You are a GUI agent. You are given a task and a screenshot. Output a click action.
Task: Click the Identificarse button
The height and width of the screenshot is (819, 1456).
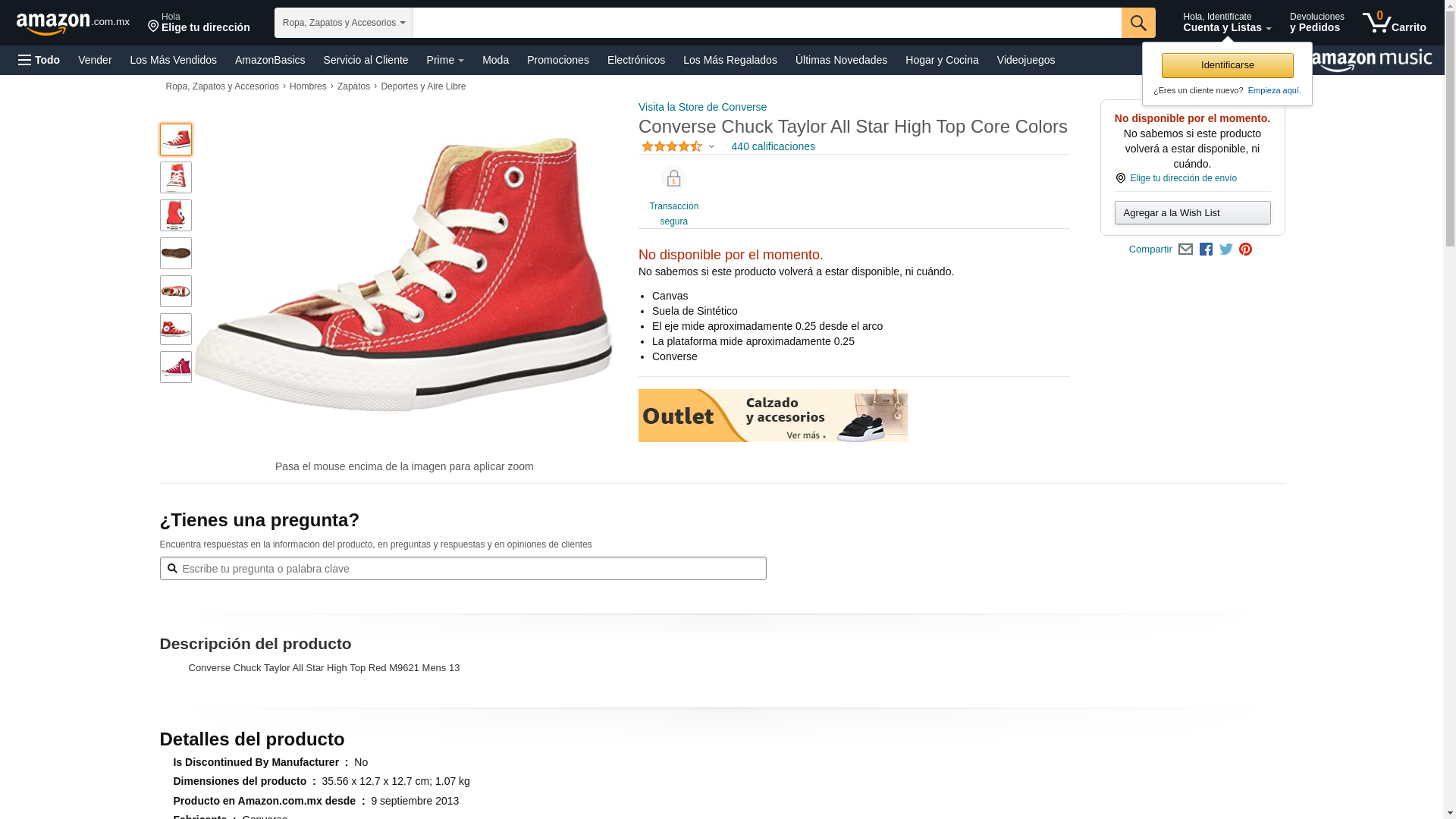tap(1227, 65)
